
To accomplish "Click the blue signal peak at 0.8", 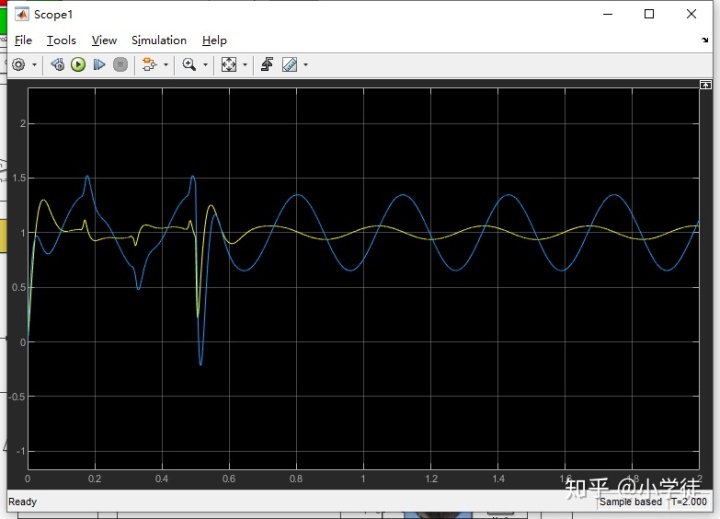I will [x=298, y=195].
